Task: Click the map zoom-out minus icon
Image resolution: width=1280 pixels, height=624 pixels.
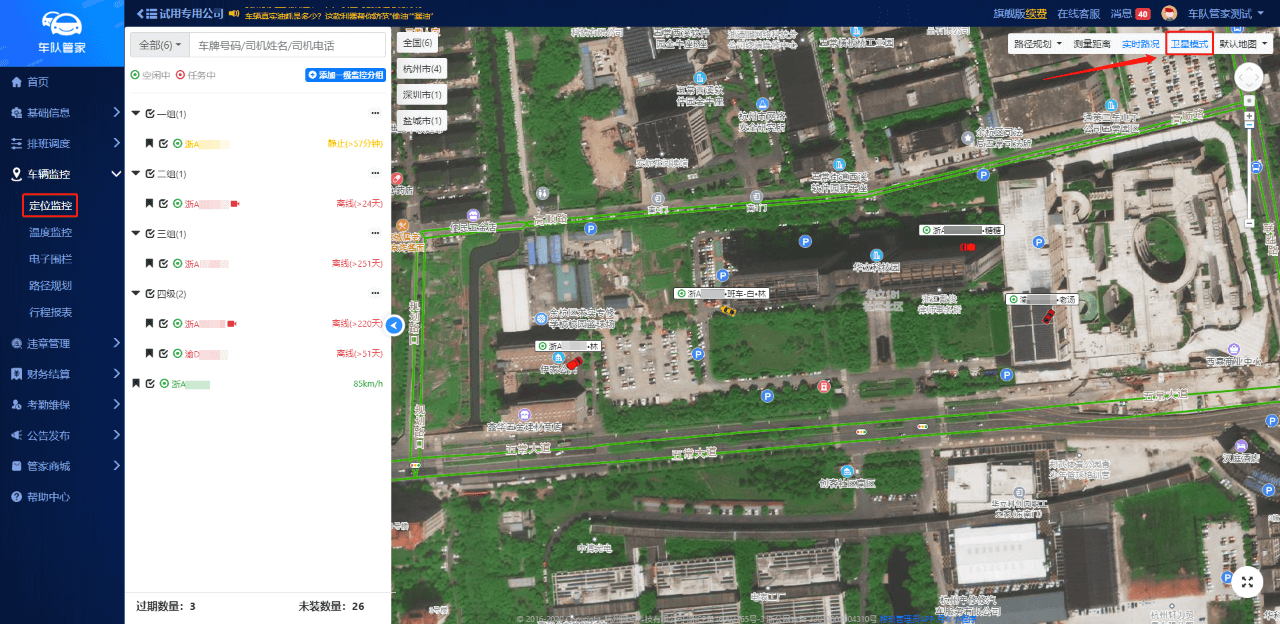Action: [x=1249, y=222]
